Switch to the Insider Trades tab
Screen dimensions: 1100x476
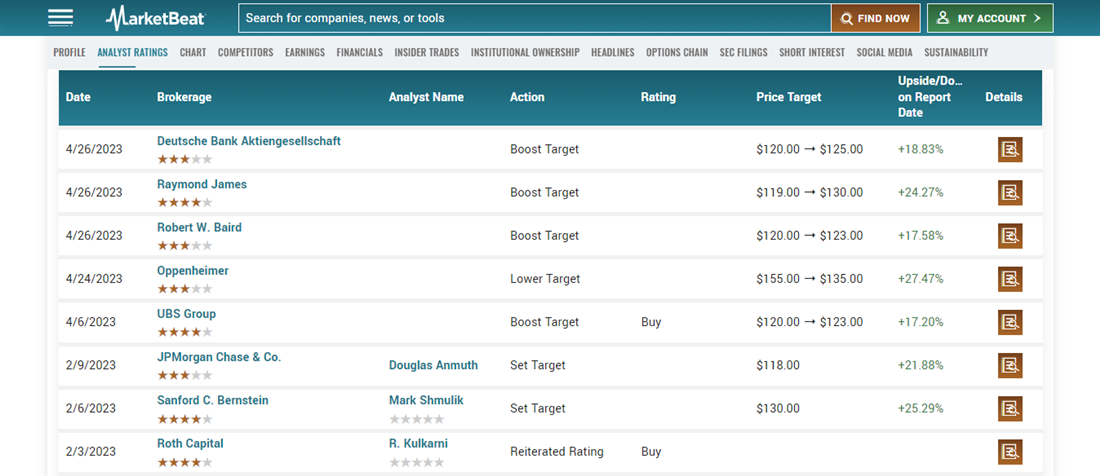tap(427, 53)
